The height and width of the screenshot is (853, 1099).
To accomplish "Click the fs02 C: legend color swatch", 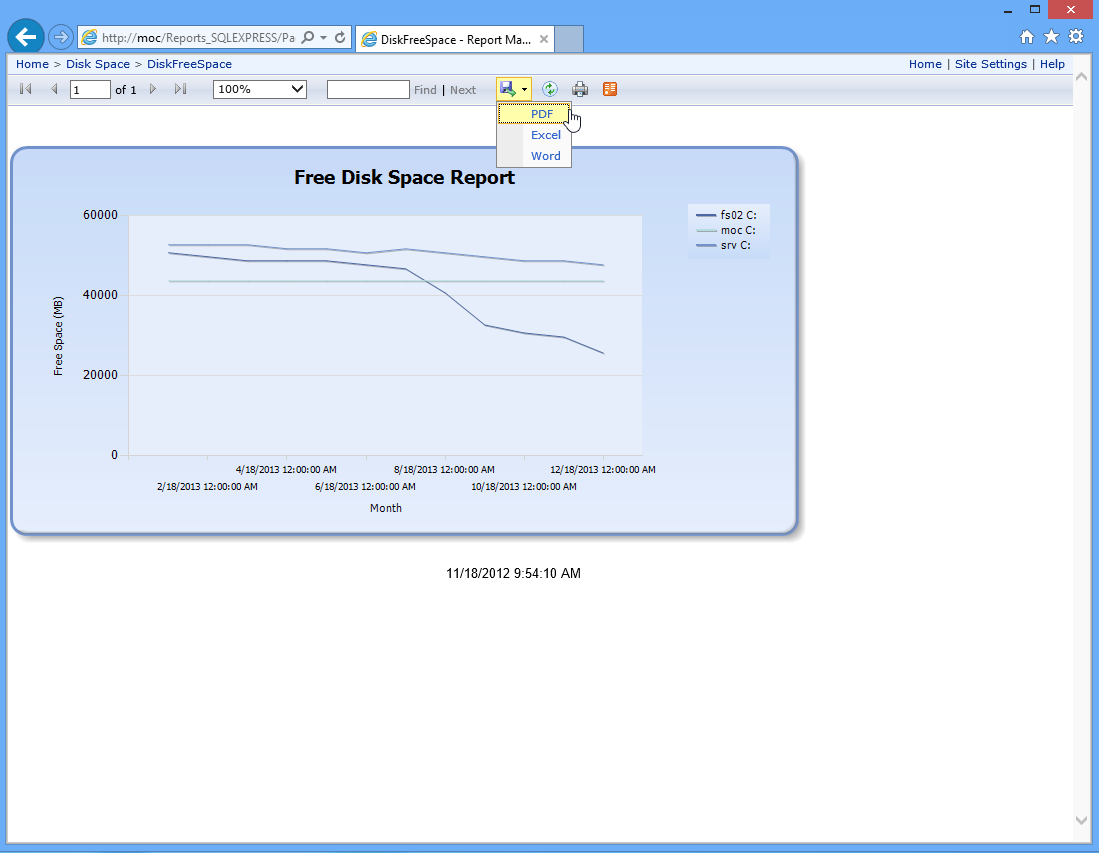I will (705, 215).
